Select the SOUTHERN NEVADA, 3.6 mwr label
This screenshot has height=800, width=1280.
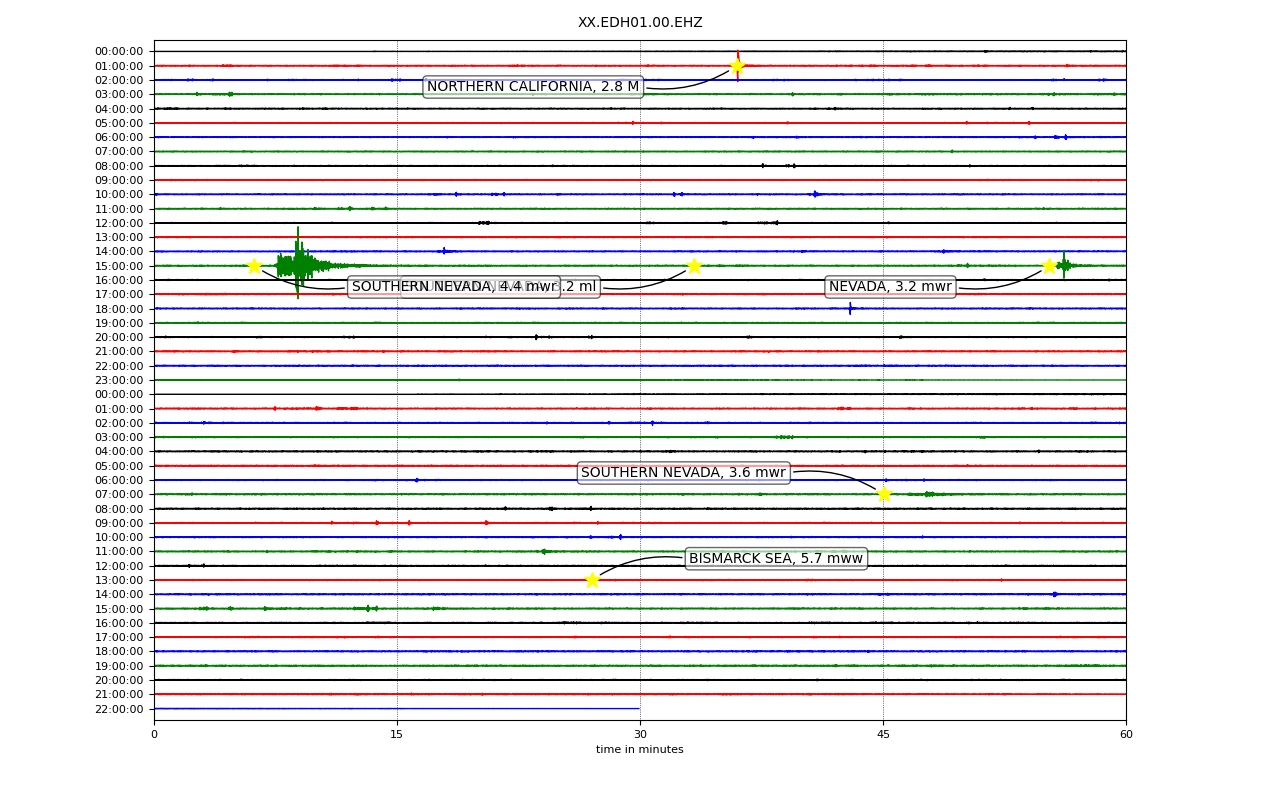point(684,473)
